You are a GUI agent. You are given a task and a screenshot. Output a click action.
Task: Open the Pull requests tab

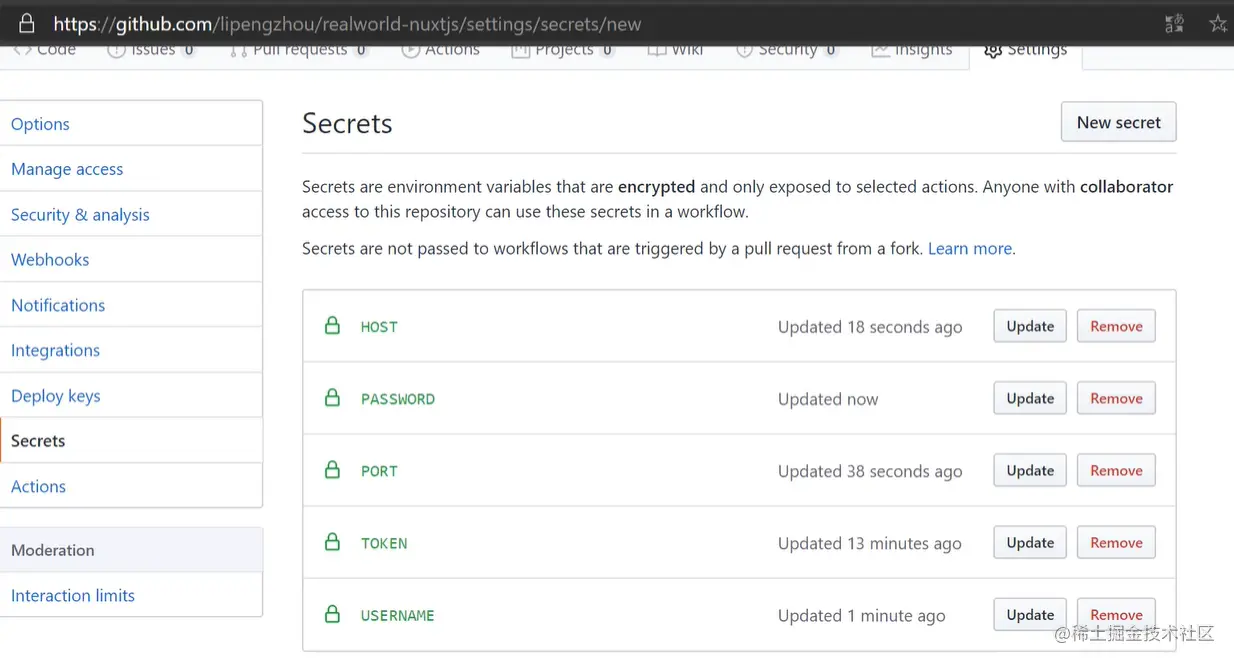coord(299,50)
